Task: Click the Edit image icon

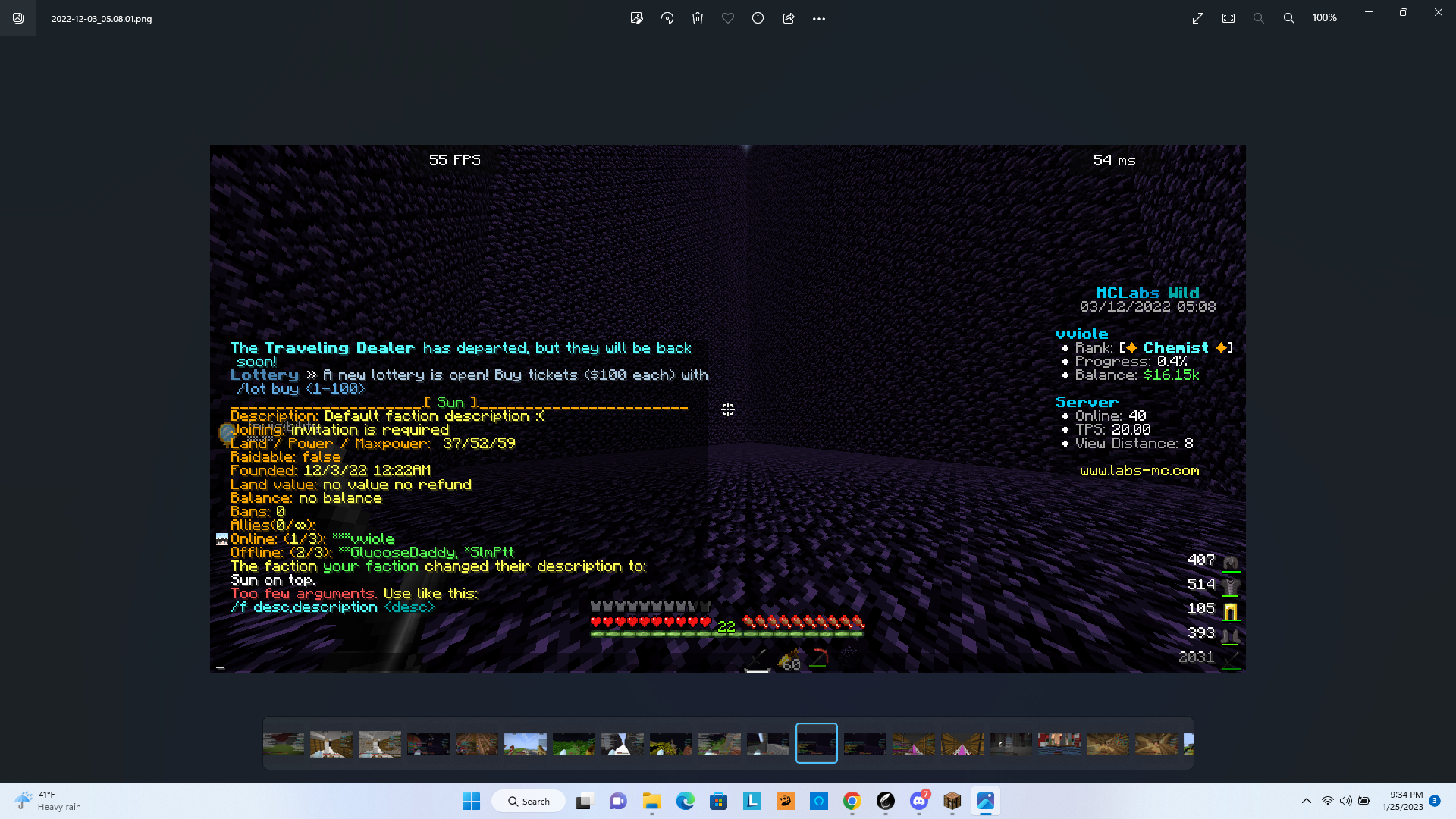Action: click(x=636, y=18)
